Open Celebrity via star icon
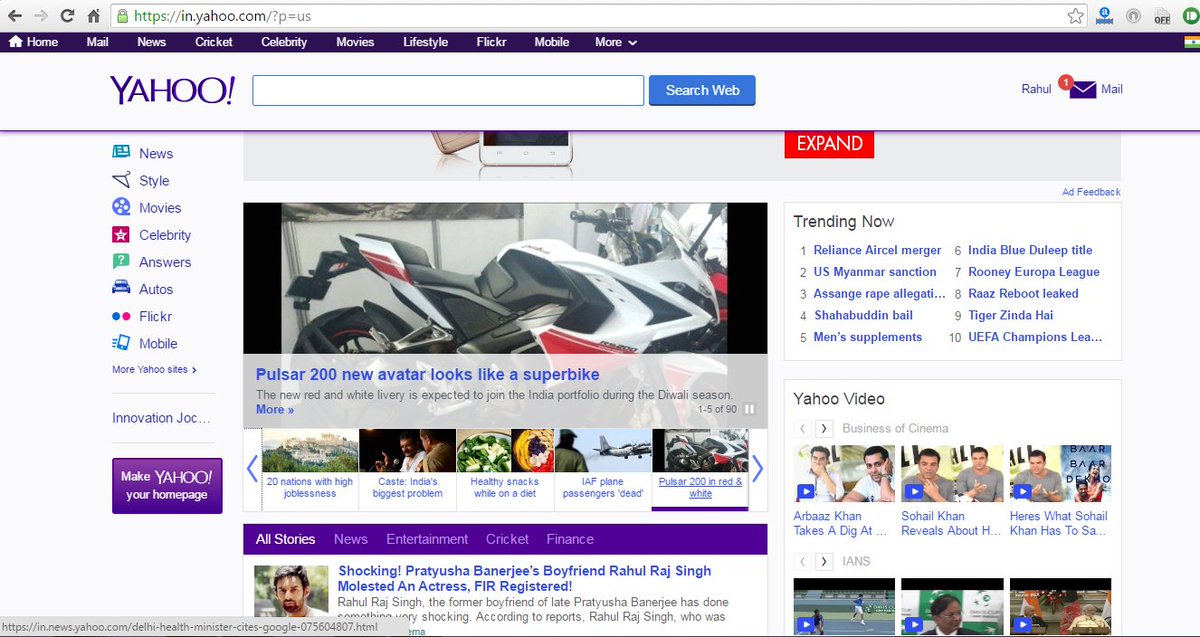 [121, 235]
